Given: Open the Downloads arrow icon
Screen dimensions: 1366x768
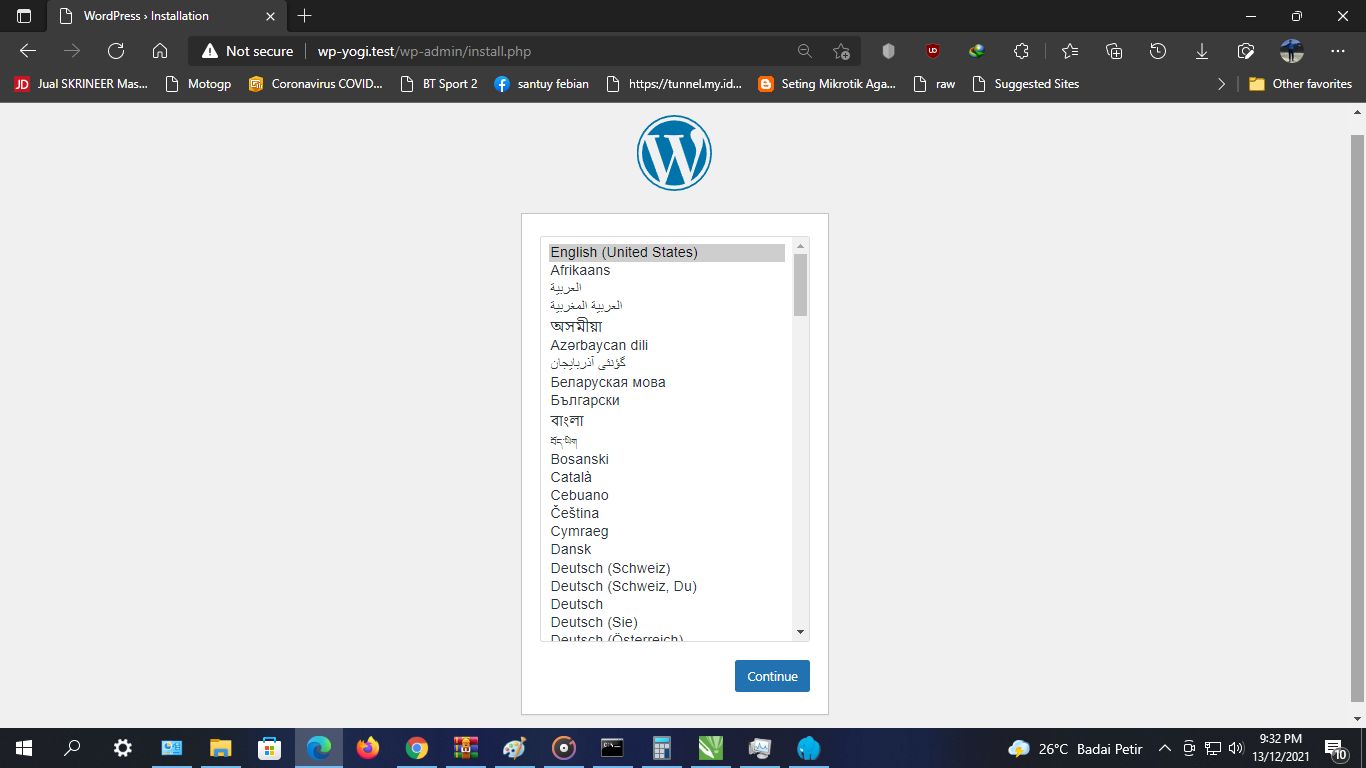Looking at the screenshot, I should [1202, 51].
